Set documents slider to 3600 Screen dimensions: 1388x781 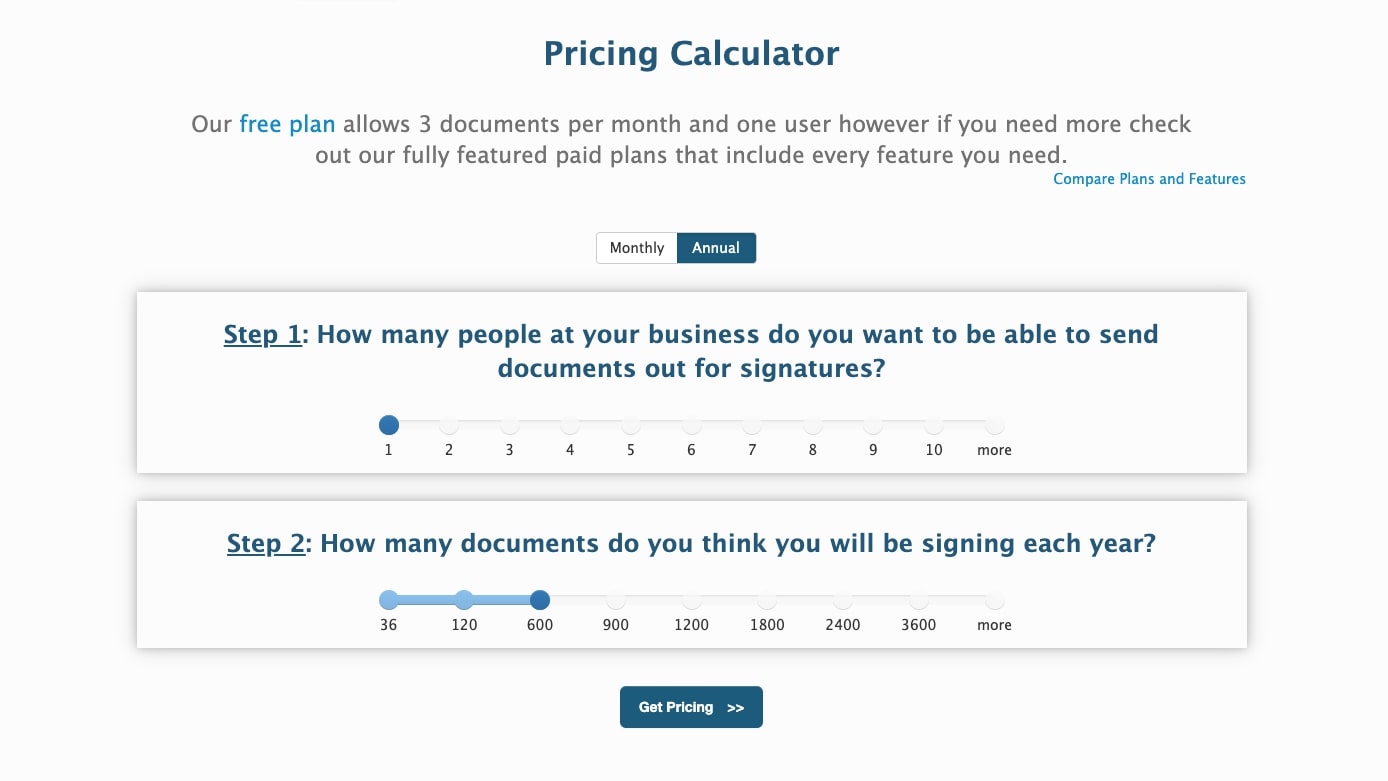point(919,601)
